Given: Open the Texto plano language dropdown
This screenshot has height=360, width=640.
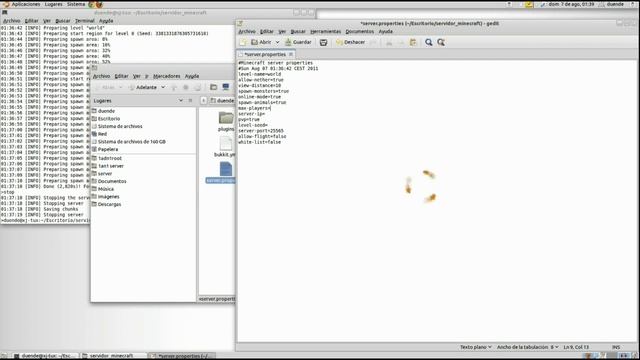Looking at the screenshot, I should point(476,347).
